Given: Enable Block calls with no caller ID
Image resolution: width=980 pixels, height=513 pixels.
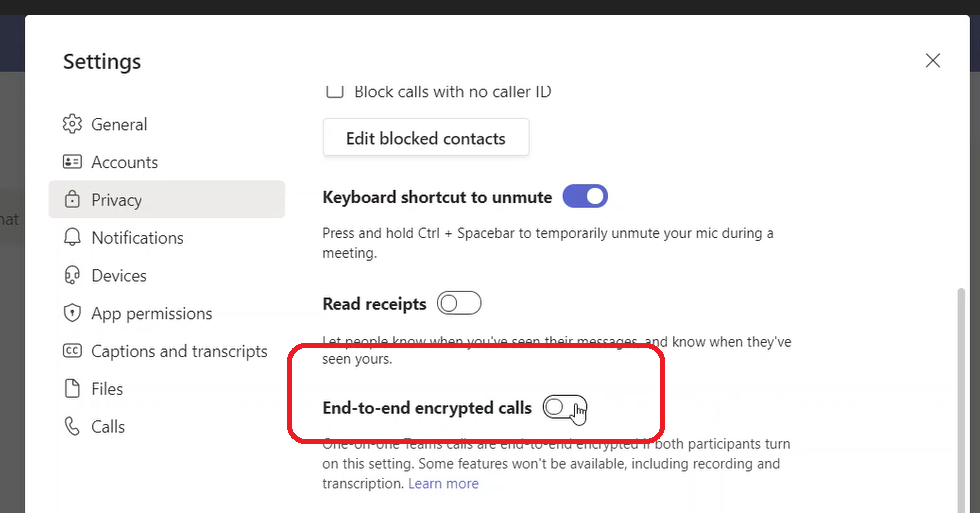Looking at the screenshot, I should pyautogui.click(x=334, y=92).
